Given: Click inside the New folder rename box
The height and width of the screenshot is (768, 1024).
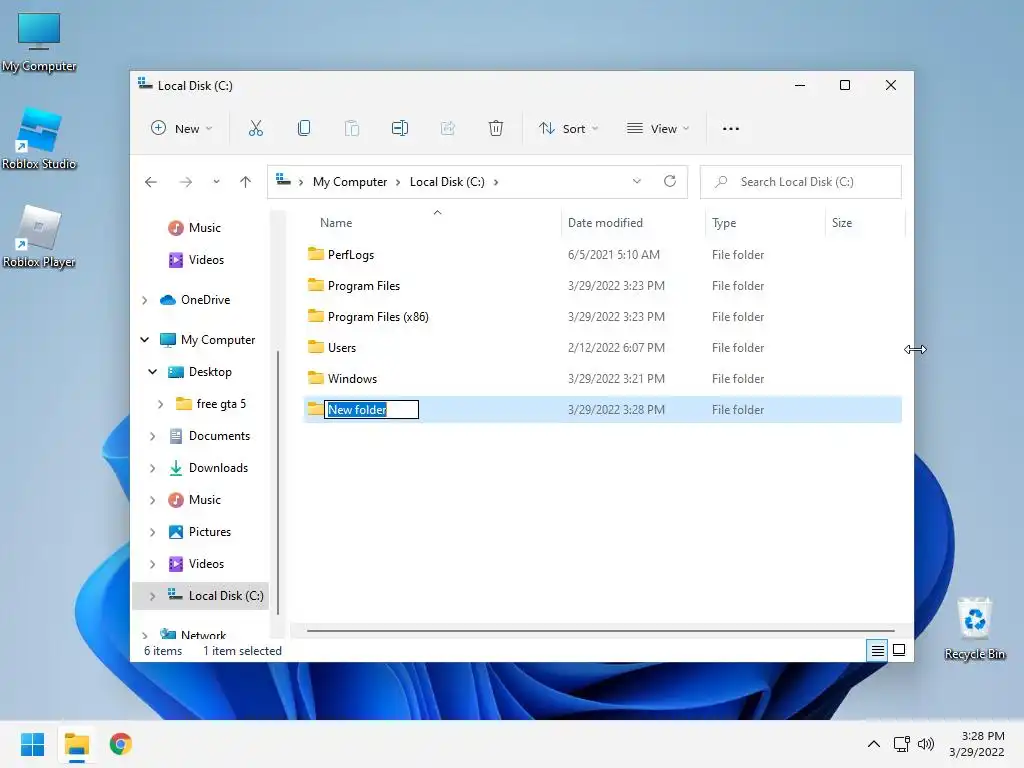Looking at the screenshot, I should pyautogui.click(x=372, y=409).
